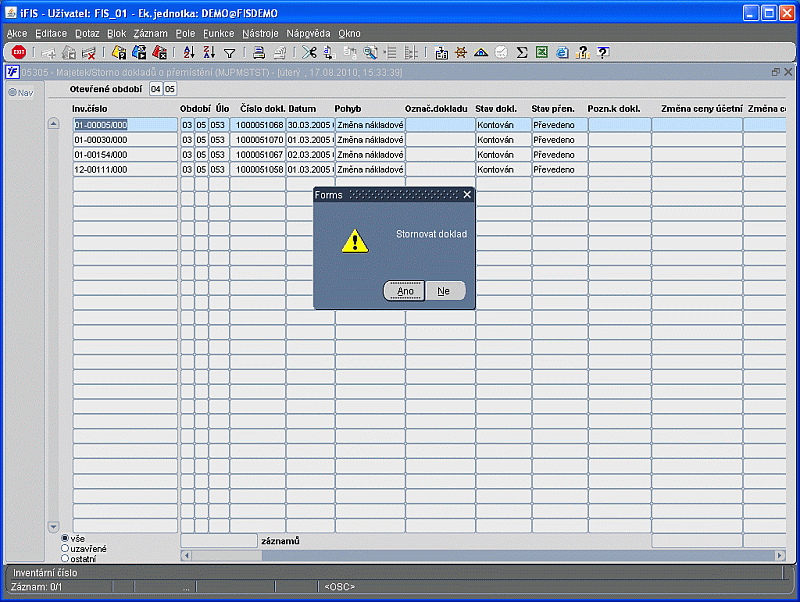Select the 'vše' radio button
The height and width of the screenshot is (602, 800).
point(65,538)
